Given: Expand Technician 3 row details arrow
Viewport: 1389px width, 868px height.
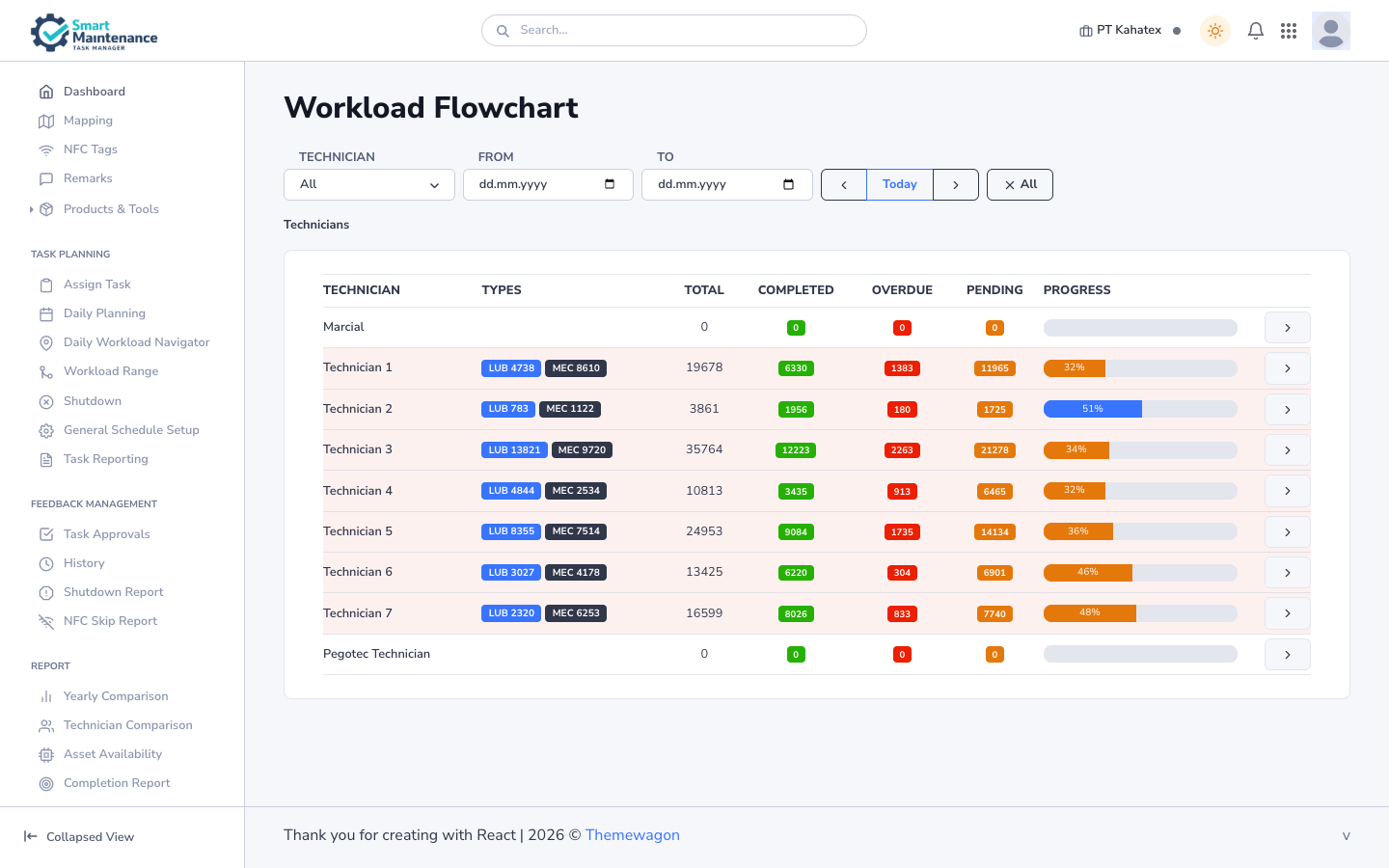Looking at the screenshot, I should point(1287,450).
